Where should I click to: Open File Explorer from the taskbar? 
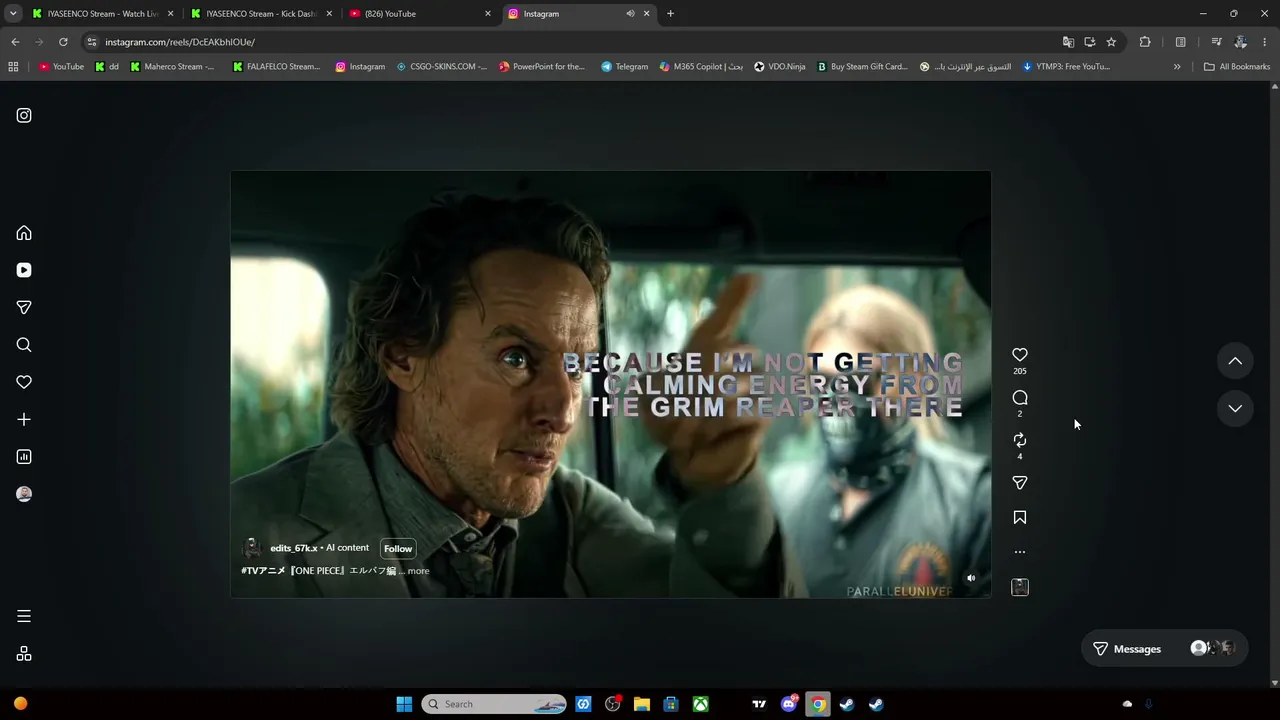[x=642, y=704]
